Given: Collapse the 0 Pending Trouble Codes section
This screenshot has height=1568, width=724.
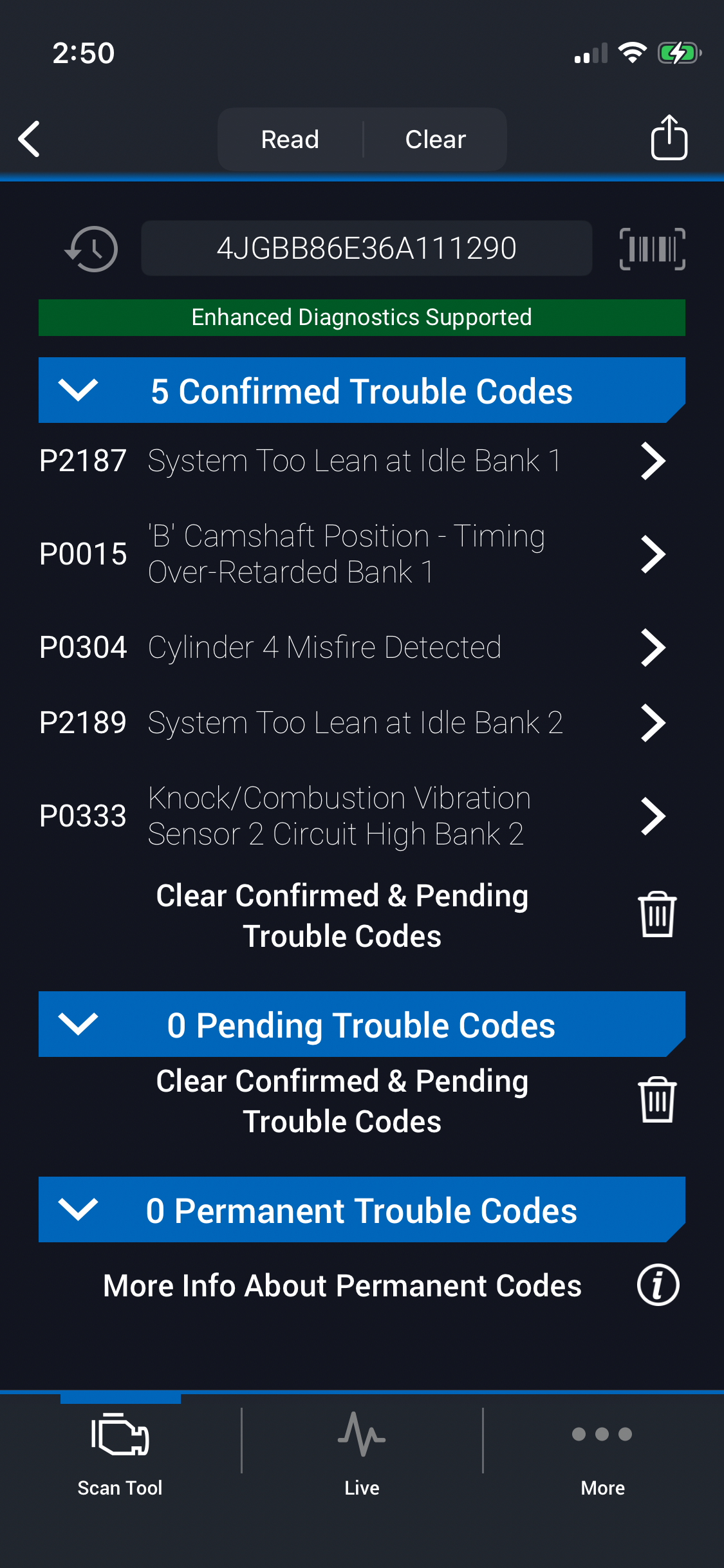Looking at the screenshot, I should (79, 1024).
